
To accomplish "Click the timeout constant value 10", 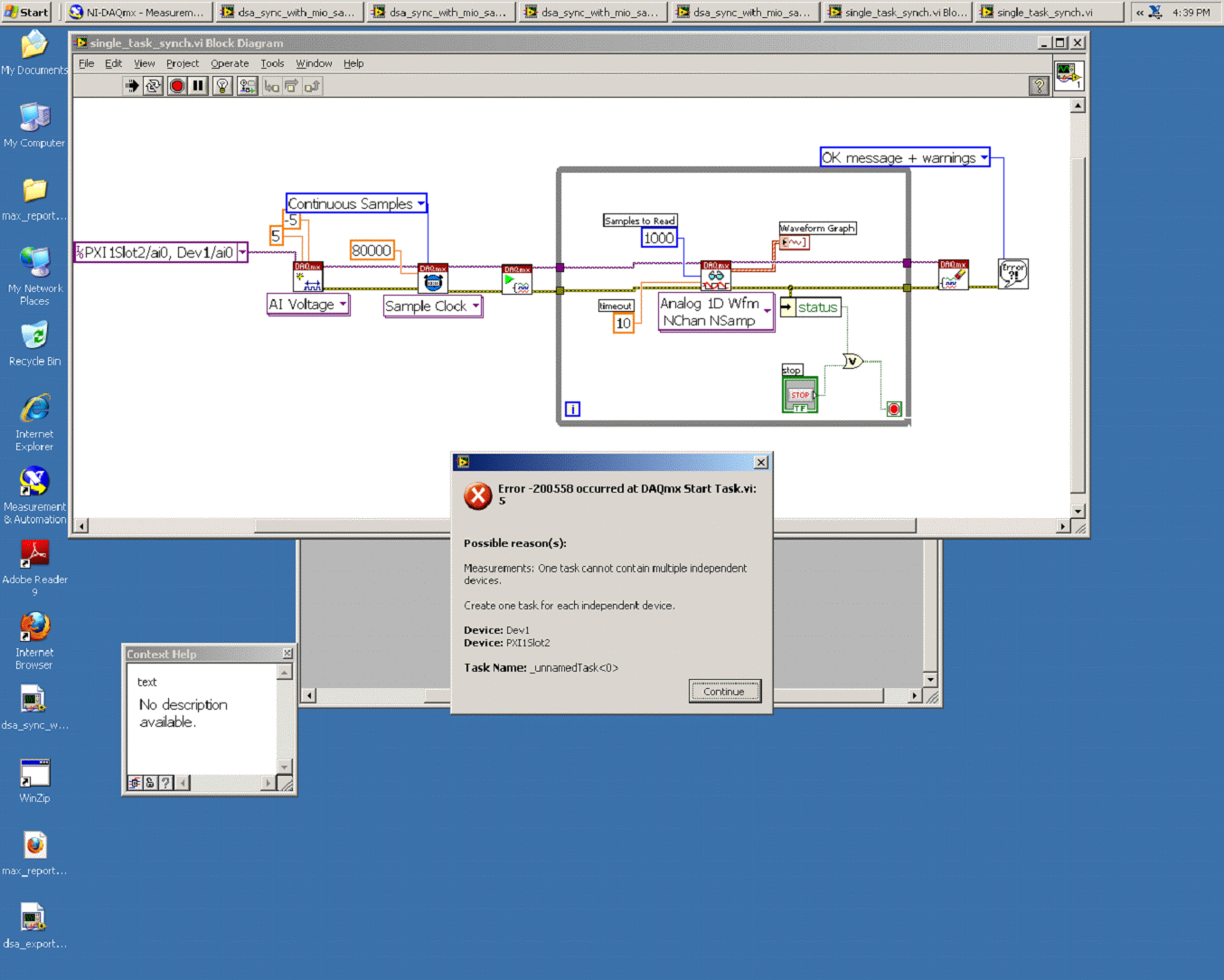I will point(623,324).
